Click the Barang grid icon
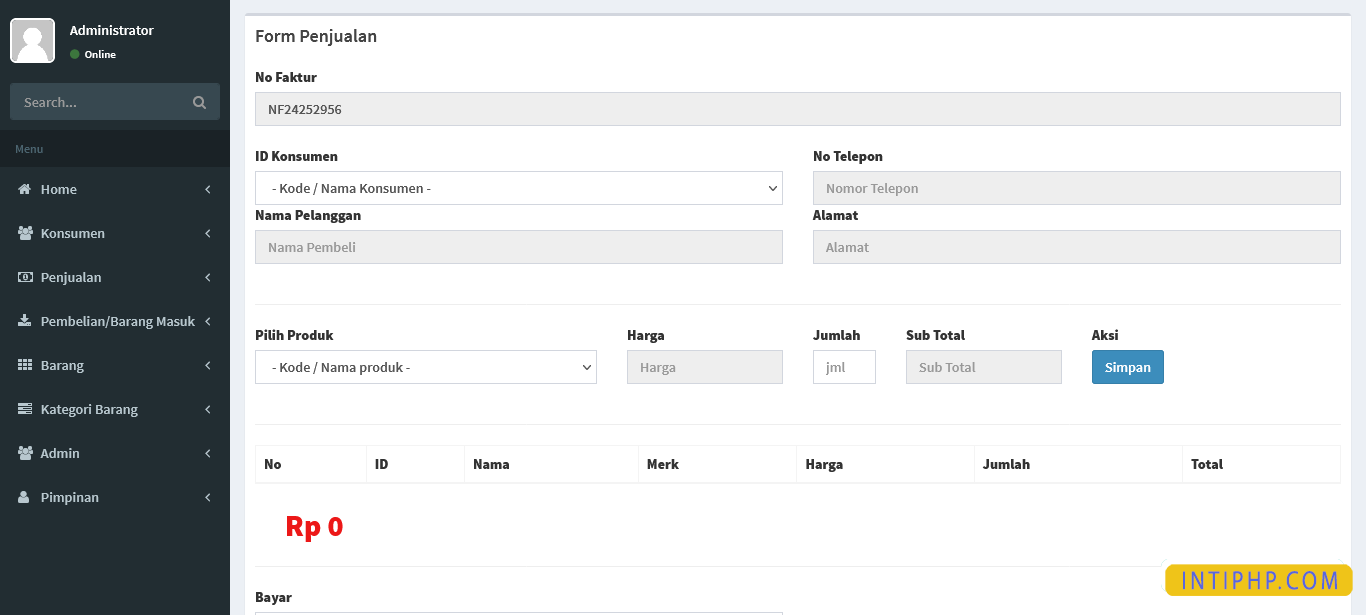 pyautogui.click(x=25, y=365)
